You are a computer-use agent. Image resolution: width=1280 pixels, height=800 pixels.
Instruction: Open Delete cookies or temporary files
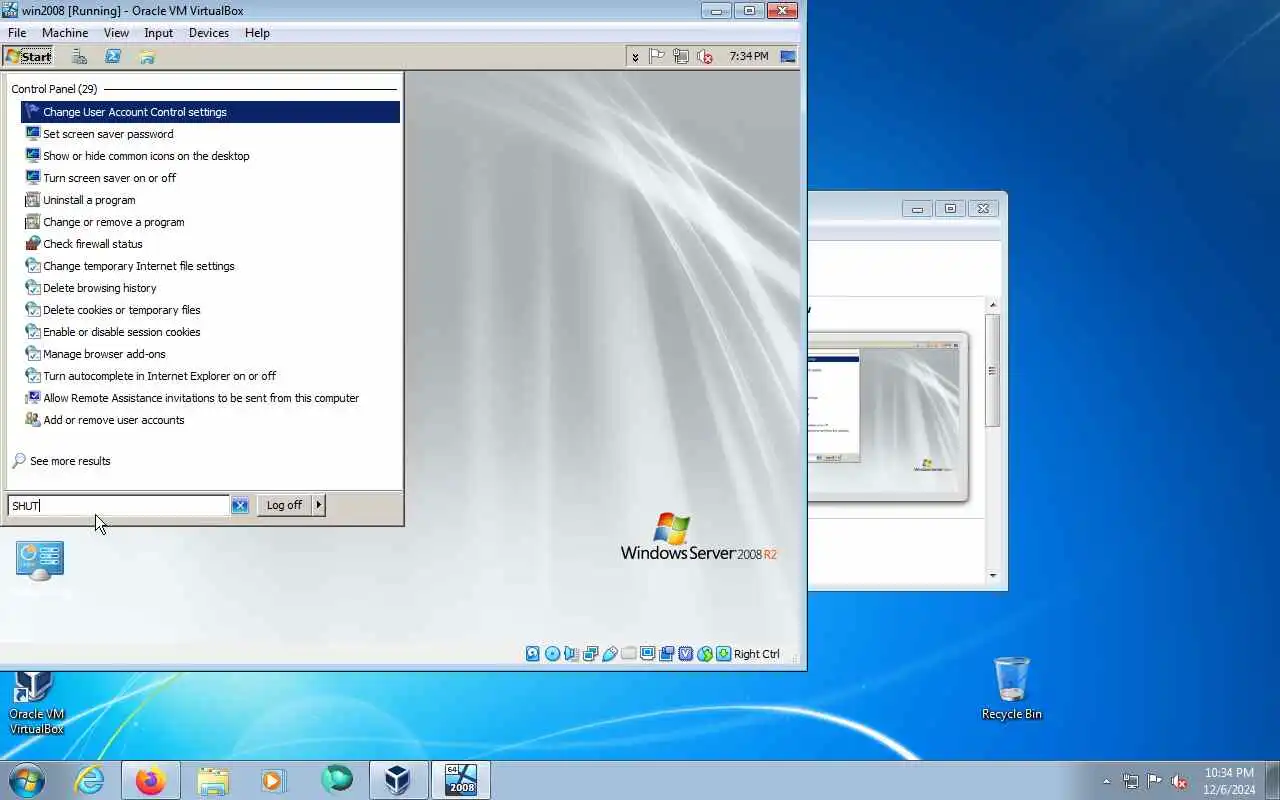210,310
